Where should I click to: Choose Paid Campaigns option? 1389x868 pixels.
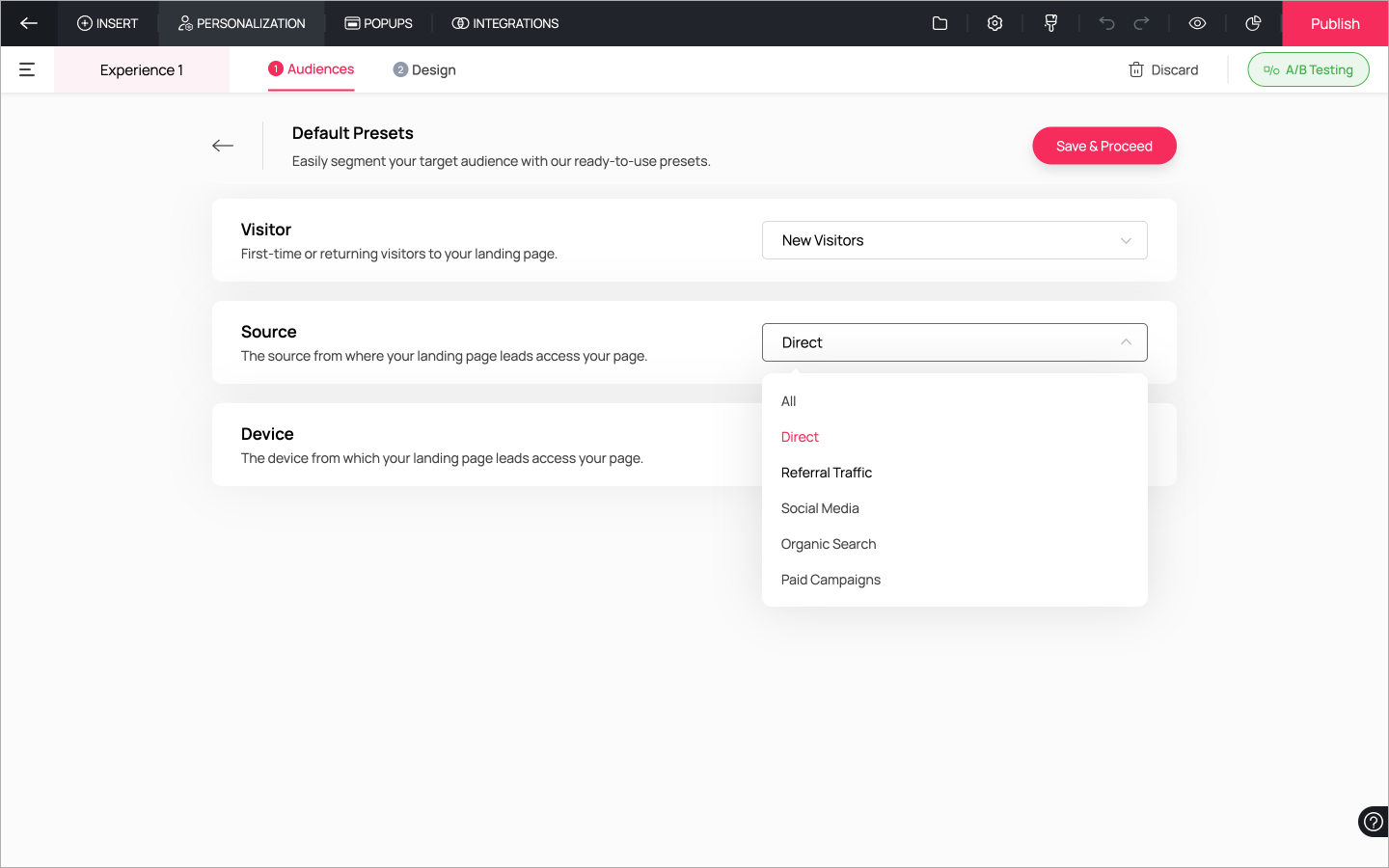(x=831, y=580)
